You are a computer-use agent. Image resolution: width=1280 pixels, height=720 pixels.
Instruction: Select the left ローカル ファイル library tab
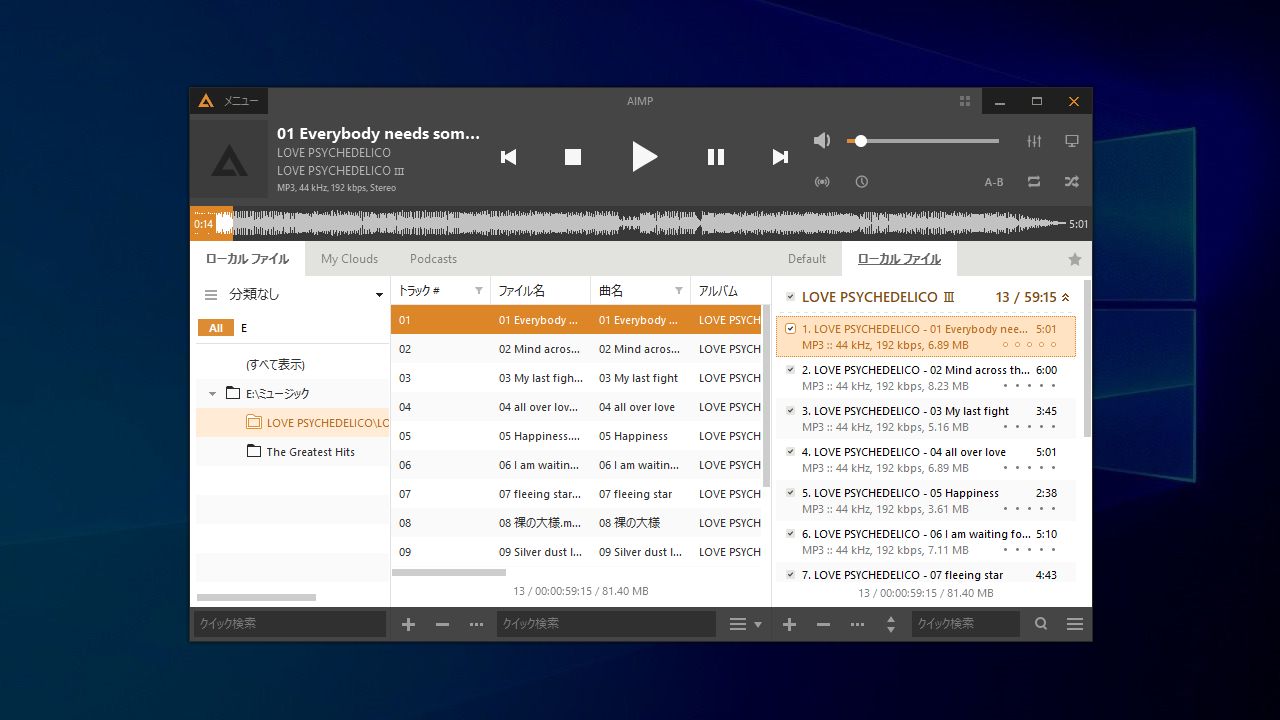tap(247, 259)
